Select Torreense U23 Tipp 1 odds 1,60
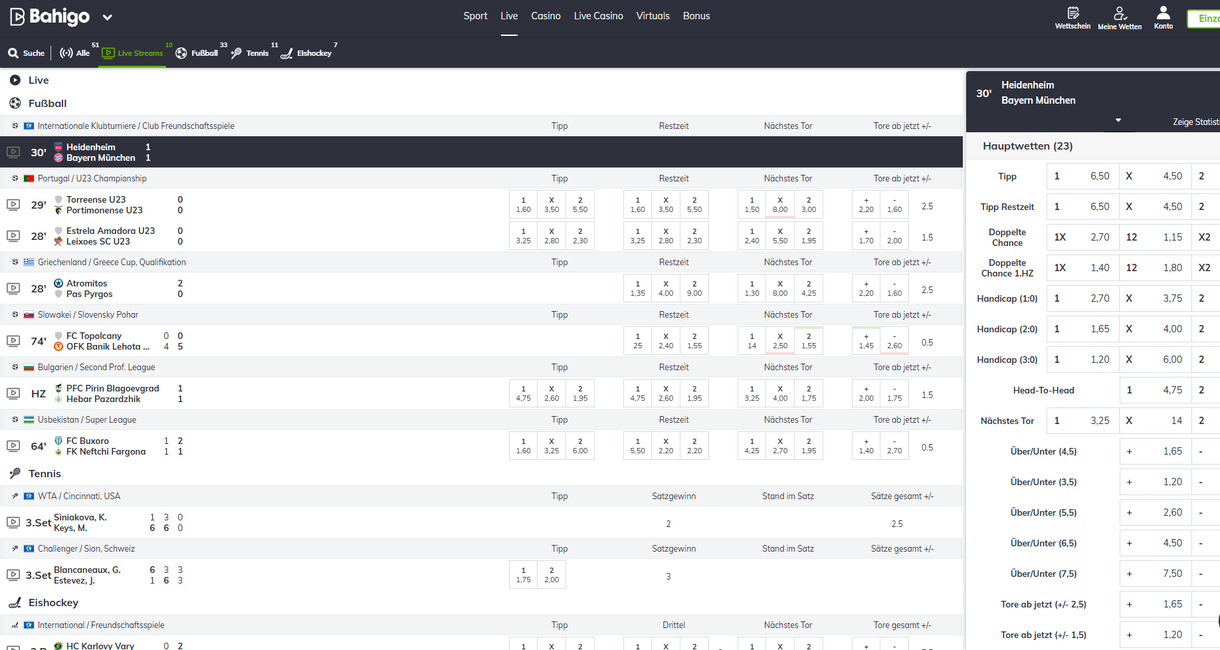1220x650 pixels. pyautogui.click(x=524, y=204)
